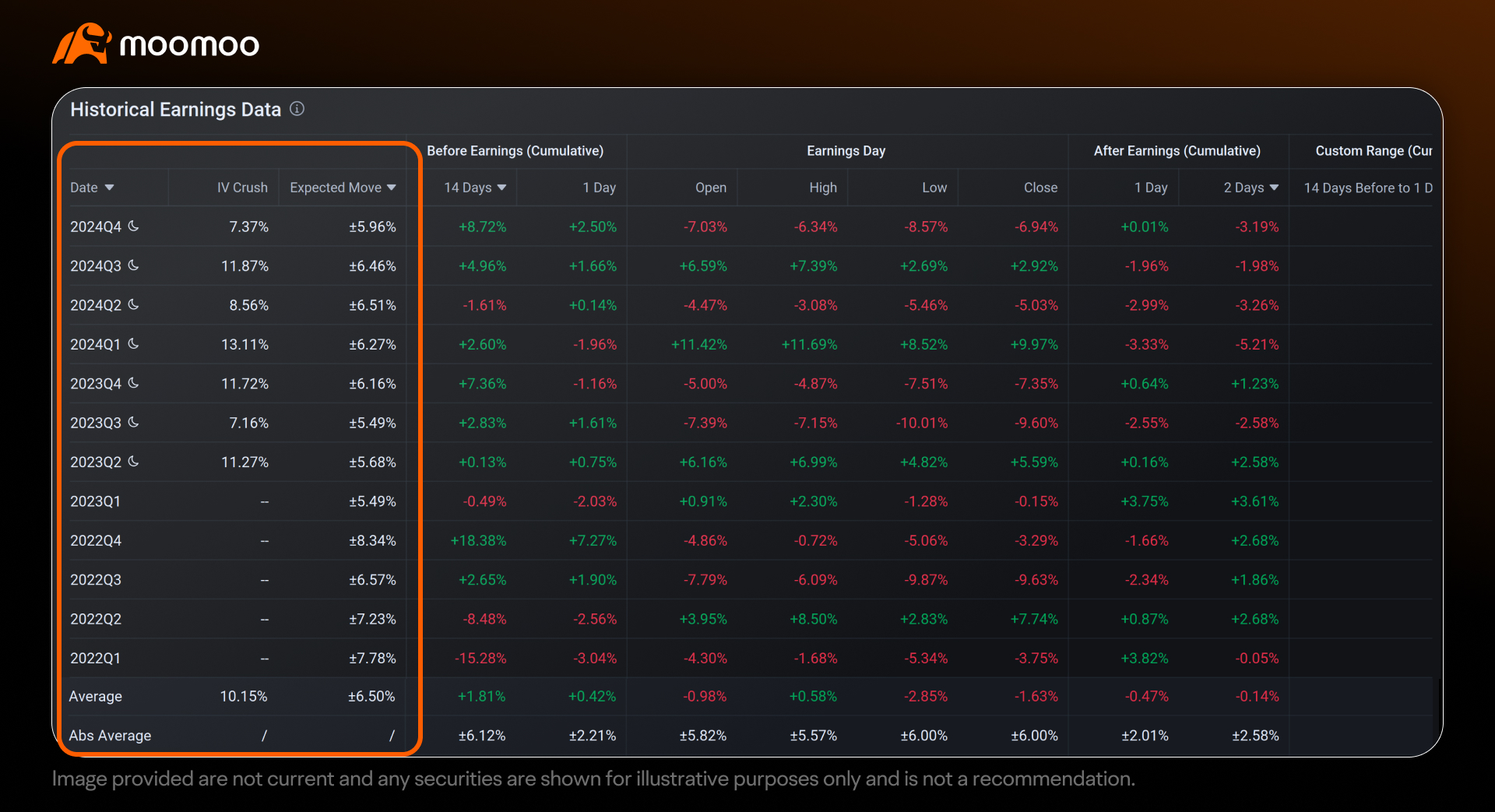
Task: Click the moon icon beside 2024Q4
Action: [x=133, y=226]
